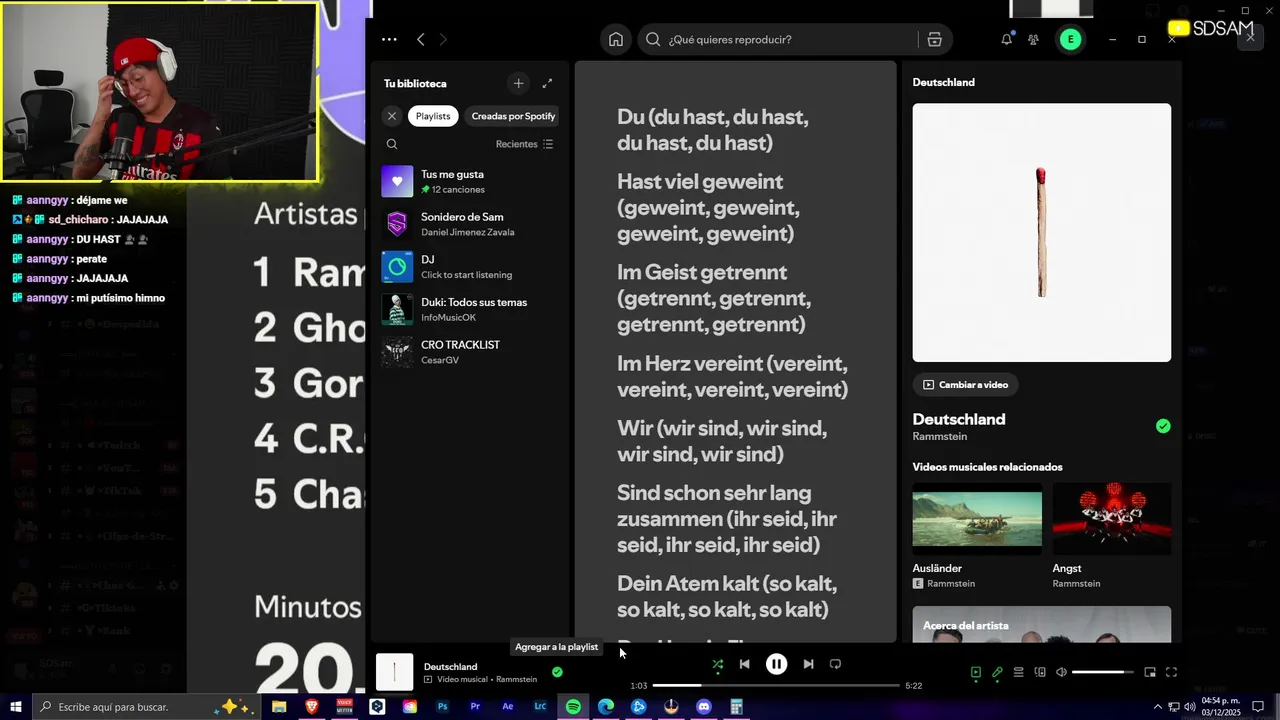This screenshot has width=1280, height=720.
Task: Open Microsoft Edge from taskbar
Action: tap(606, 707)
